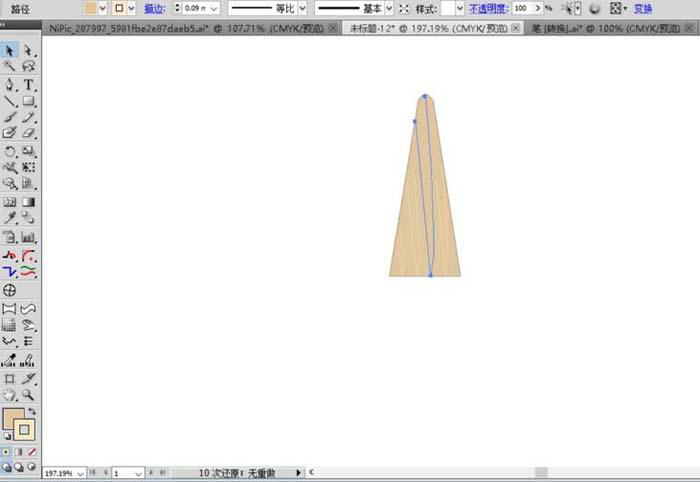
Task: Adjust stroke weight stepper arrows
Action: click(177, 8)
